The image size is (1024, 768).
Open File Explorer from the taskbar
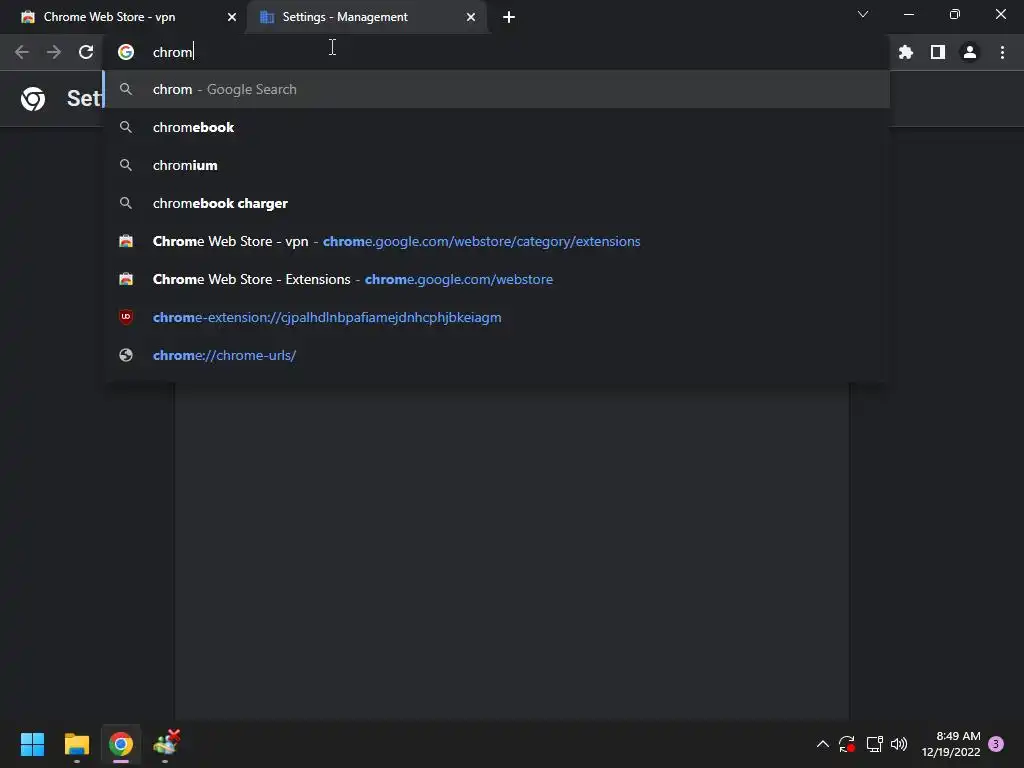76,744
